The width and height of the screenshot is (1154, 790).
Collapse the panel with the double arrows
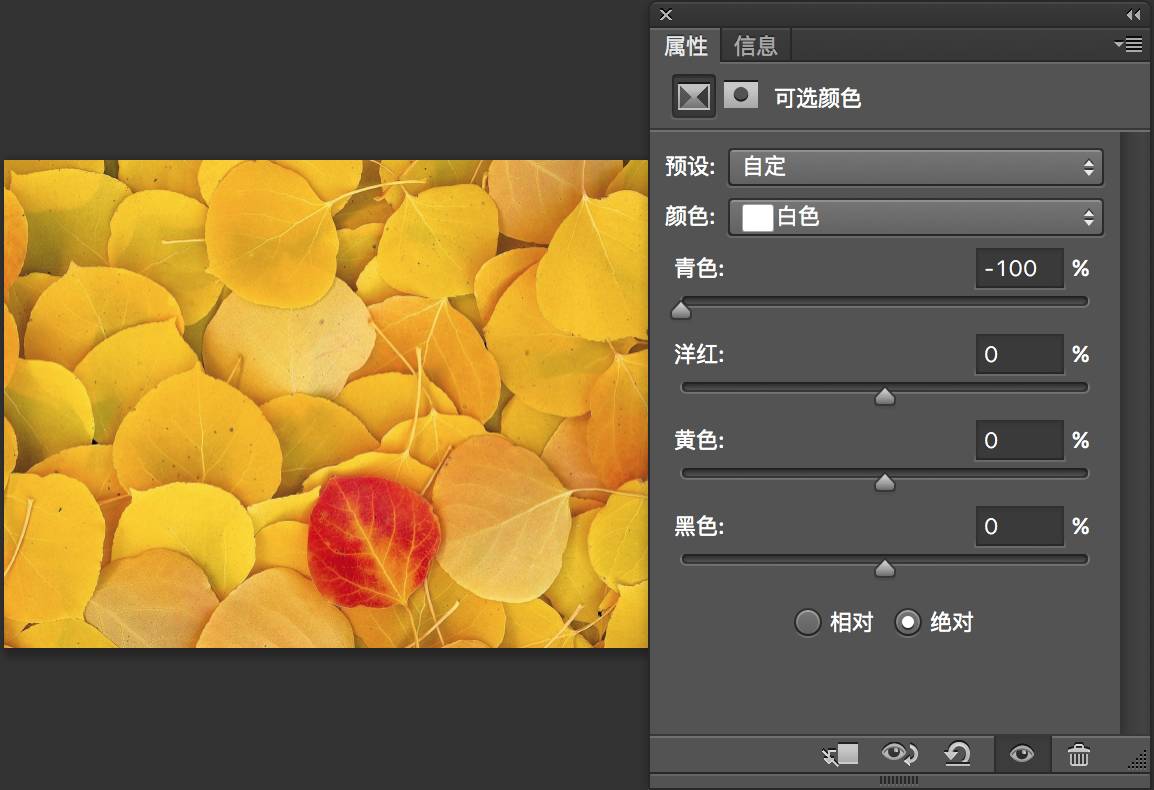click(x=1133, y=15)
